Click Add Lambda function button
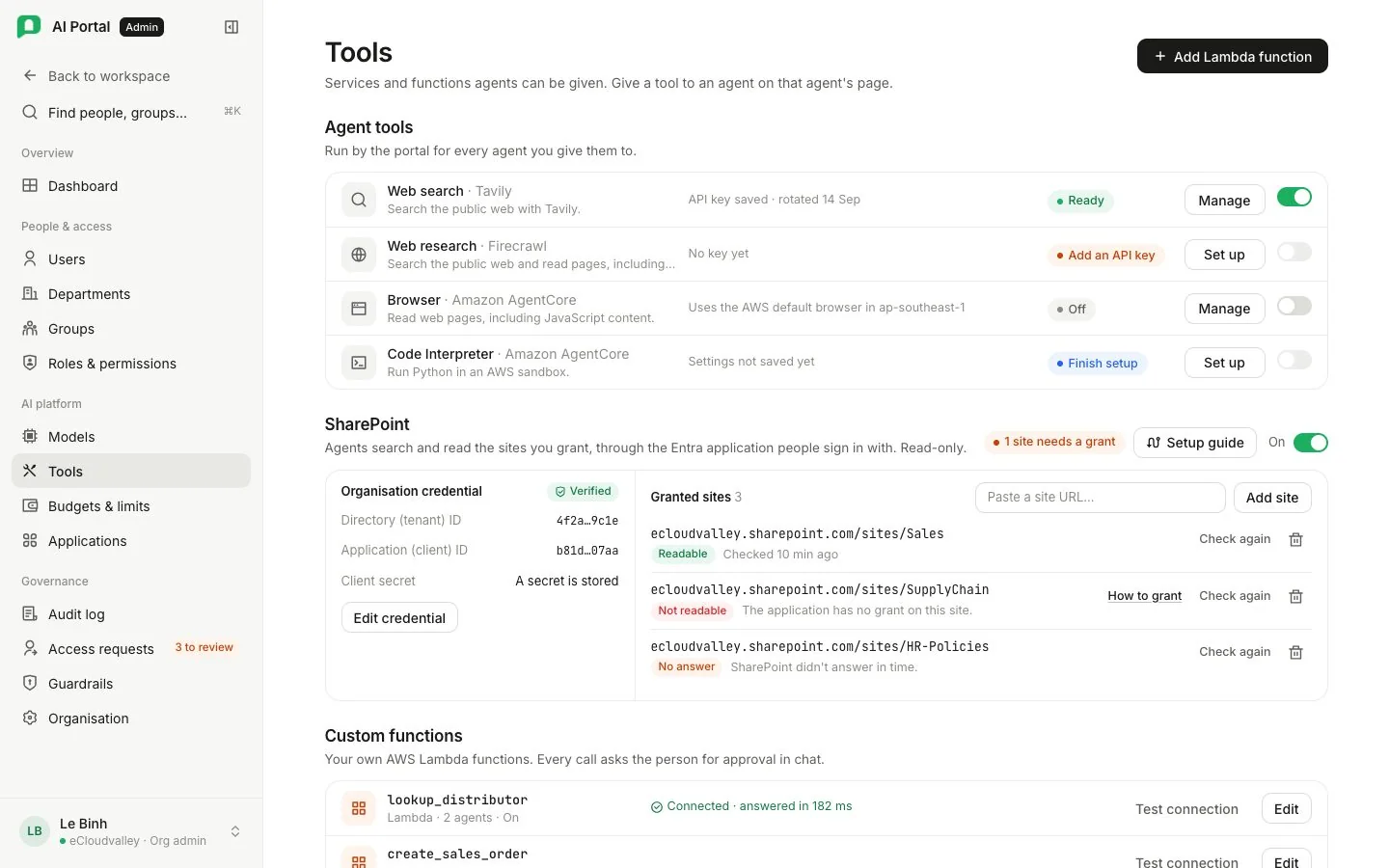The width and height of the screenshot is (1389, 868). click(x=1233, y=56)
